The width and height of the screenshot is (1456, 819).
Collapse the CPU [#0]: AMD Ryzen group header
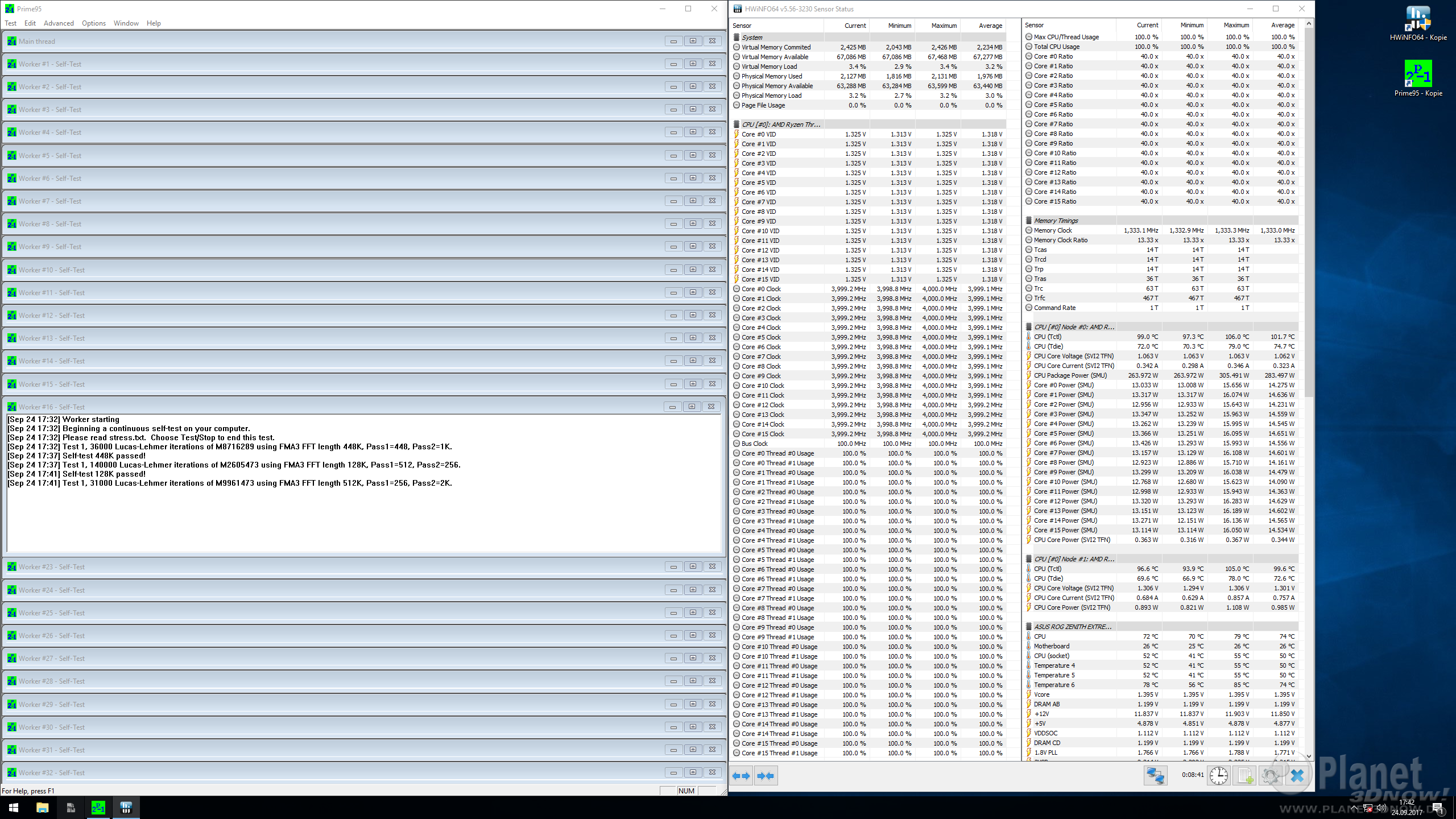tap(868, 125)
